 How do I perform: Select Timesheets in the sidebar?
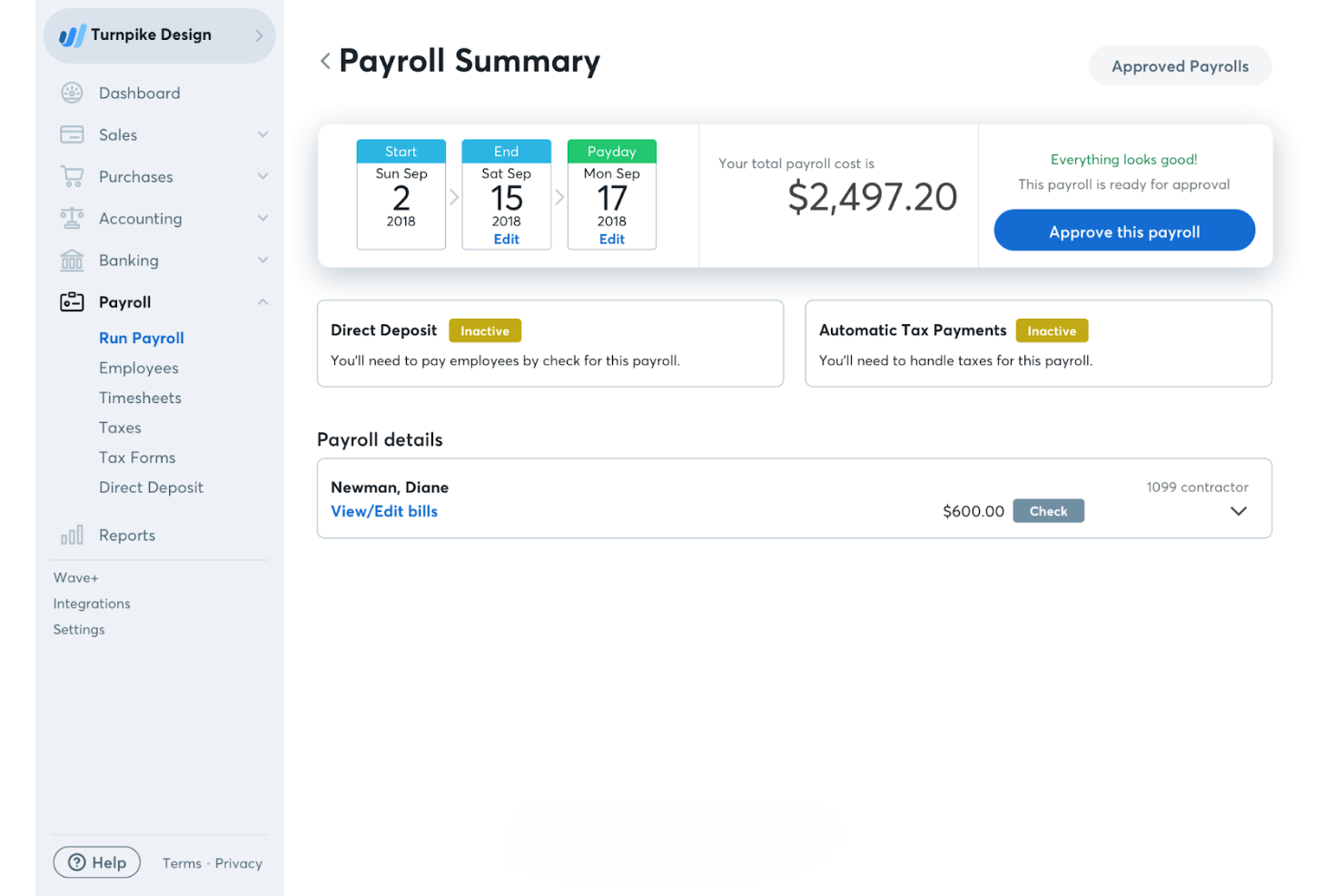(140, 398)
